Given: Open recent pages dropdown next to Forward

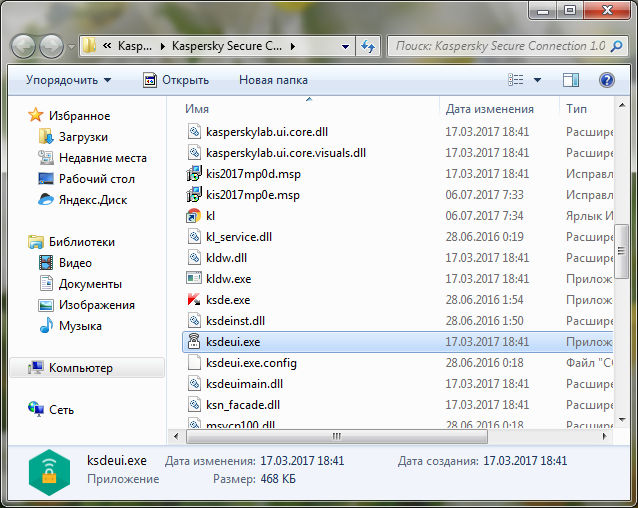Looking at the screenshot, I should (71, 47).
